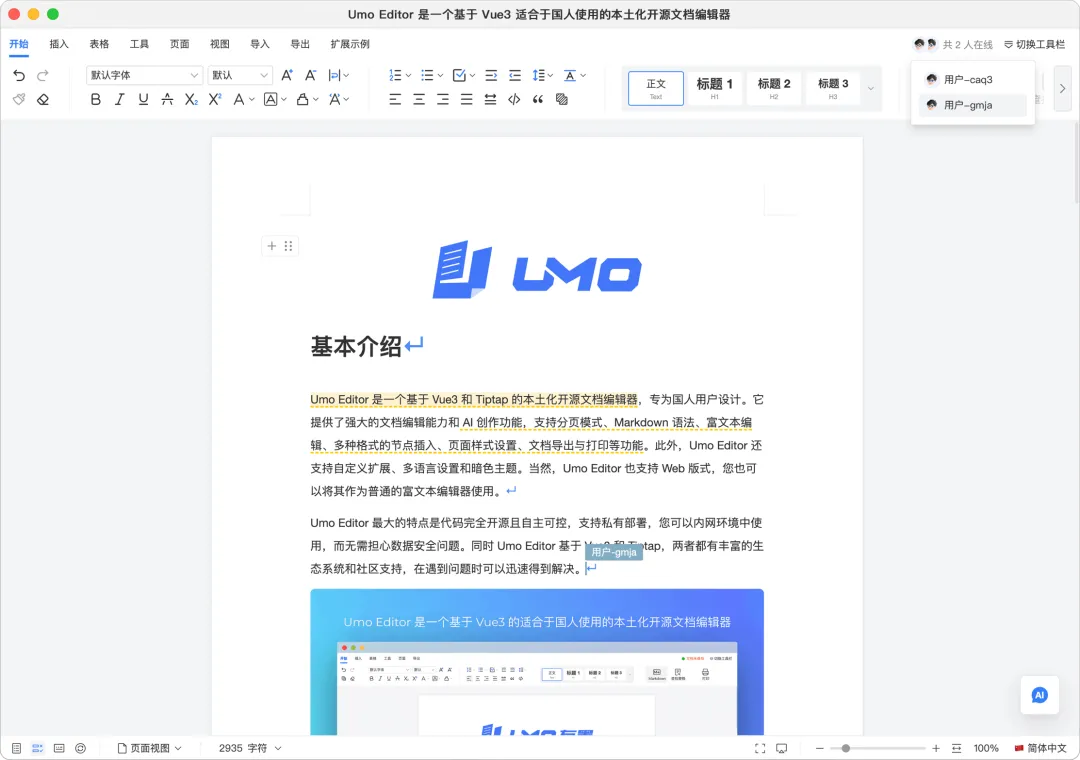The height and width of the screenshot is (760, 1080).
Task: Select user 用户-gmja in online list
Action: (x=973, y=105)
